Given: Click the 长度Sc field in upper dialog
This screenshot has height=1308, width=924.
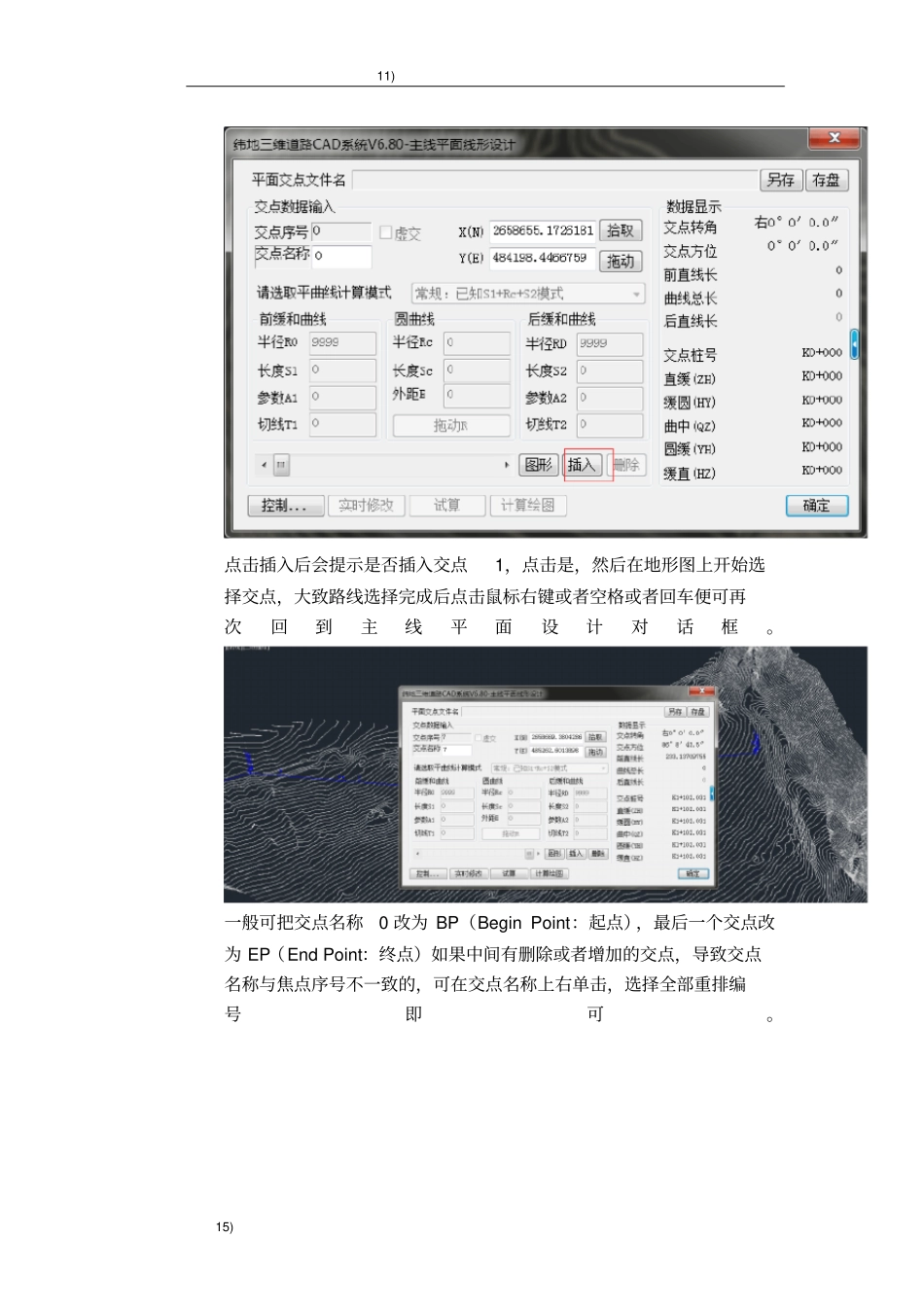Looking at the screenshot, I should point(477,371).
